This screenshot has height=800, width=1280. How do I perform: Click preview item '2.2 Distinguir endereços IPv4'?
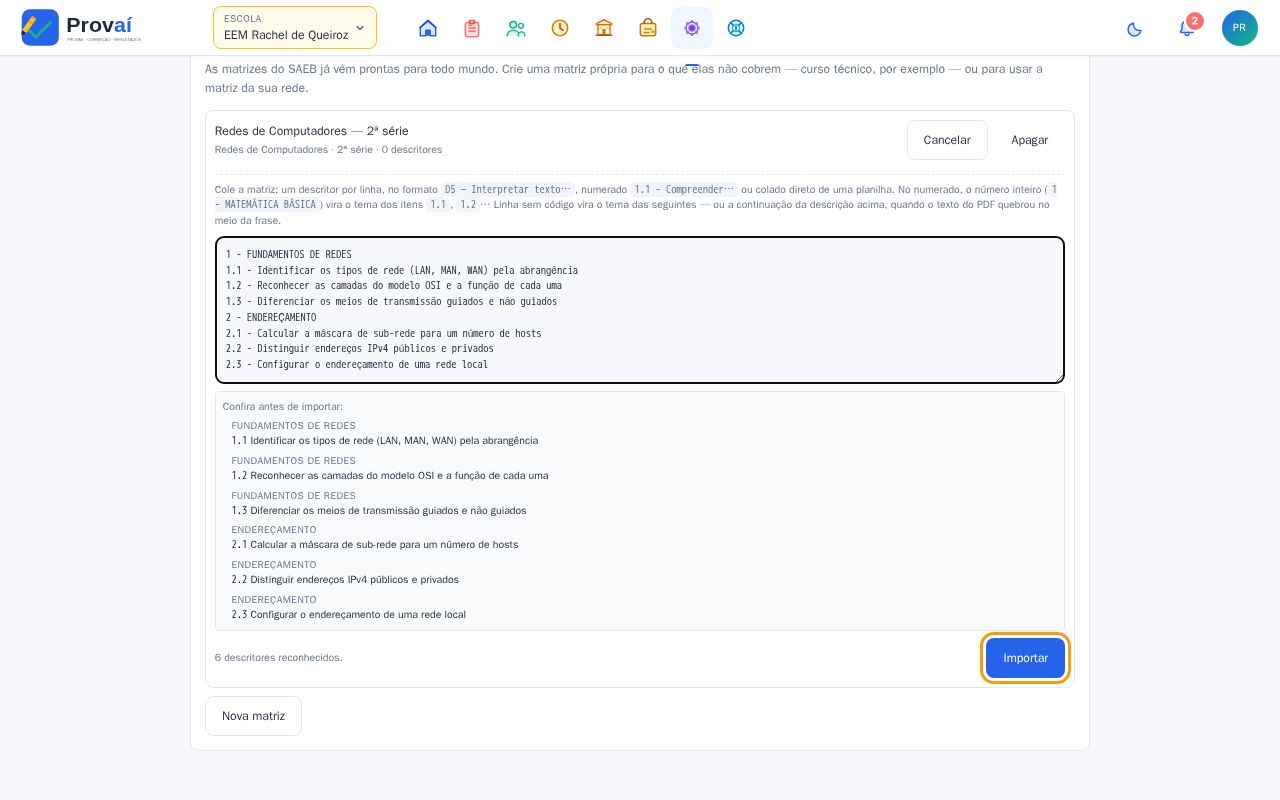point(345,580)
